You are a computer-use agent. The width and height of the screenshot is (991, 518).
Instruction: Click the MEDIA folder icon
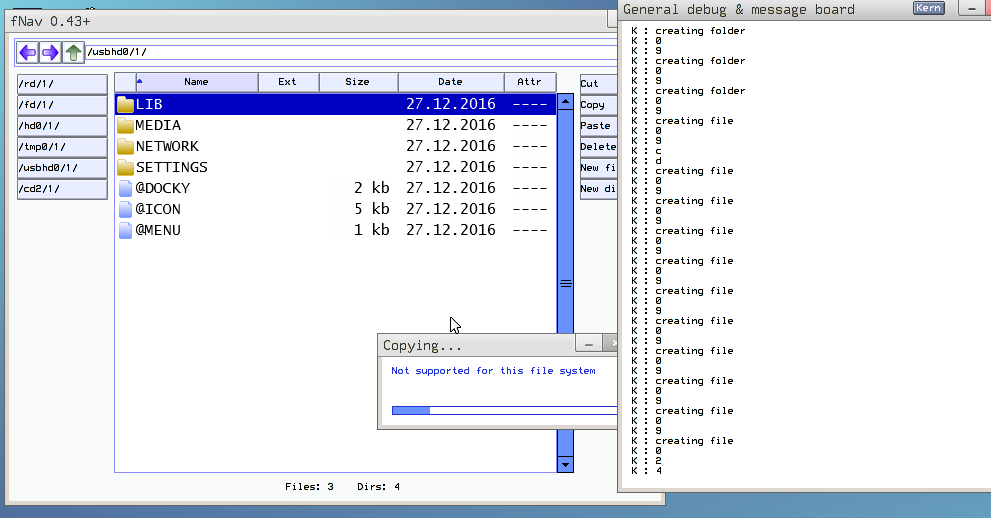pos(125,125)
